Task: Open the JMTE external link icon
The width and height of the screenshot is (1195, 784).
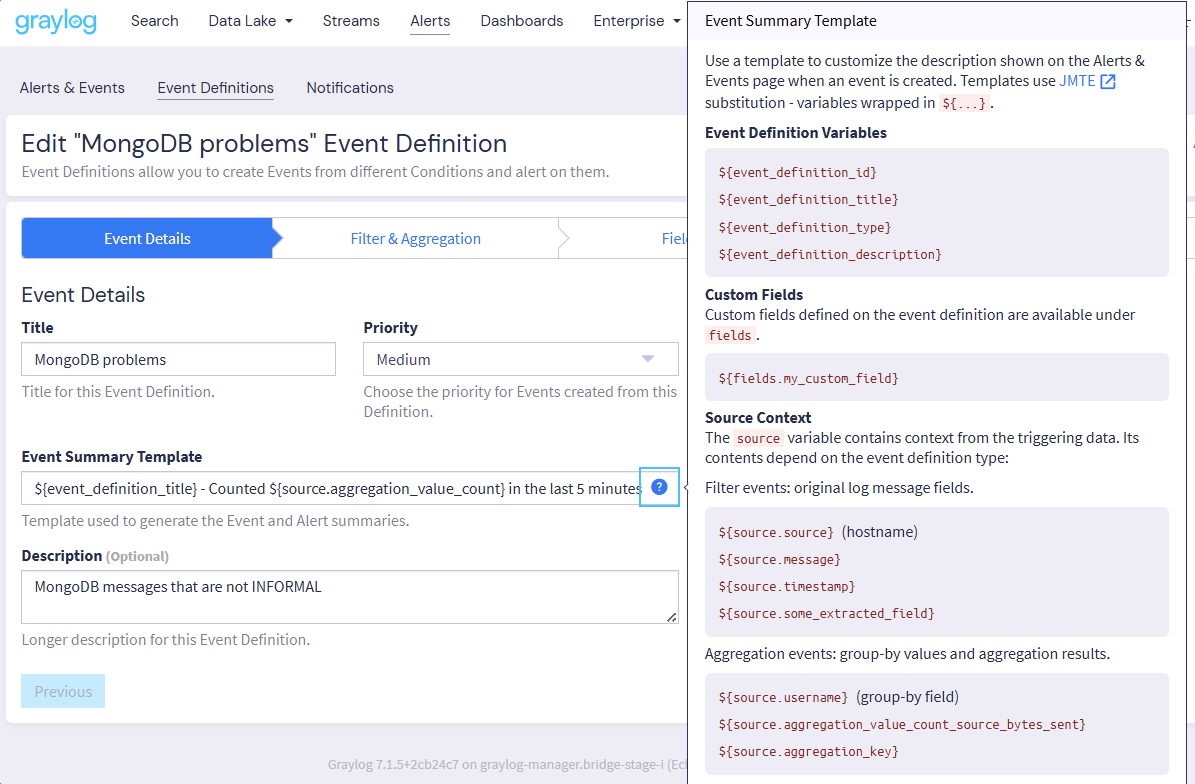Action: pyautogui.click(x=1108, y=82)
